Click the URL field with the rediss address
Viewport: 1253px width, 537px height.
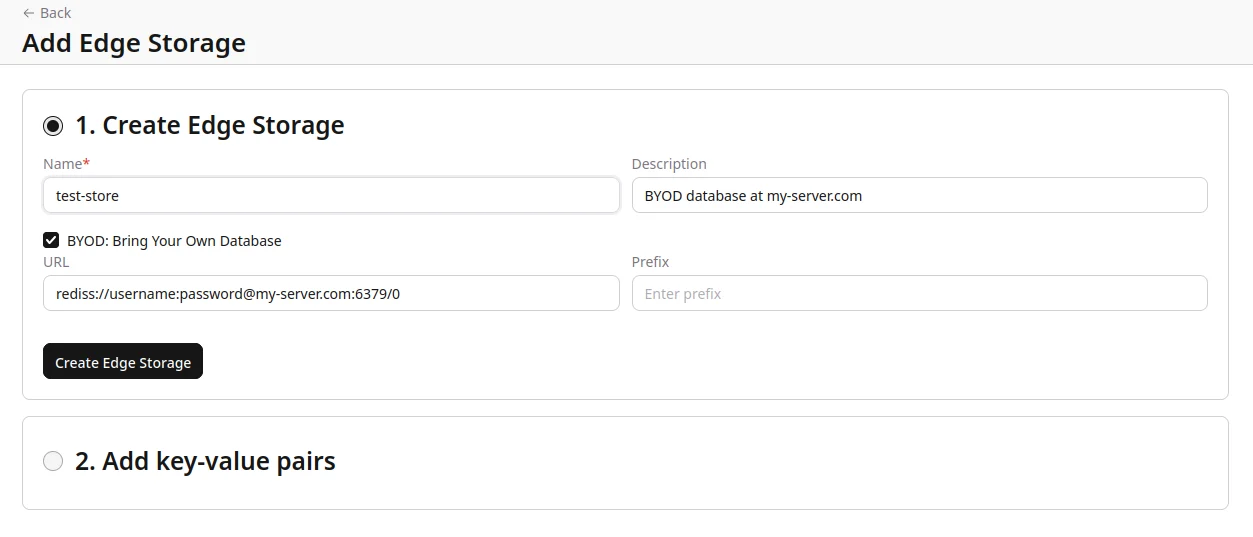point(331,293)
